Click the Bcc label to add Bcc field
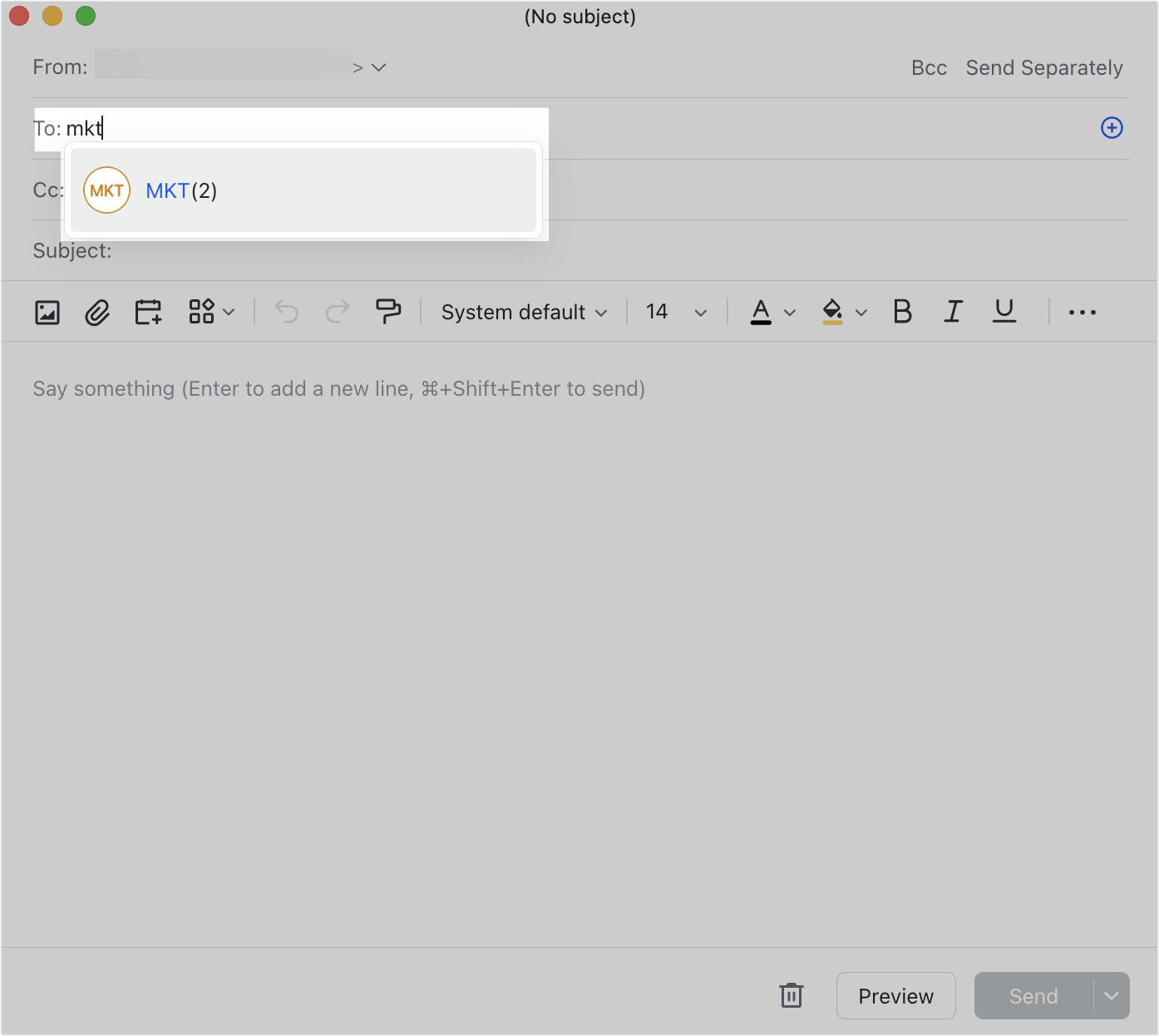 (929, 67)
